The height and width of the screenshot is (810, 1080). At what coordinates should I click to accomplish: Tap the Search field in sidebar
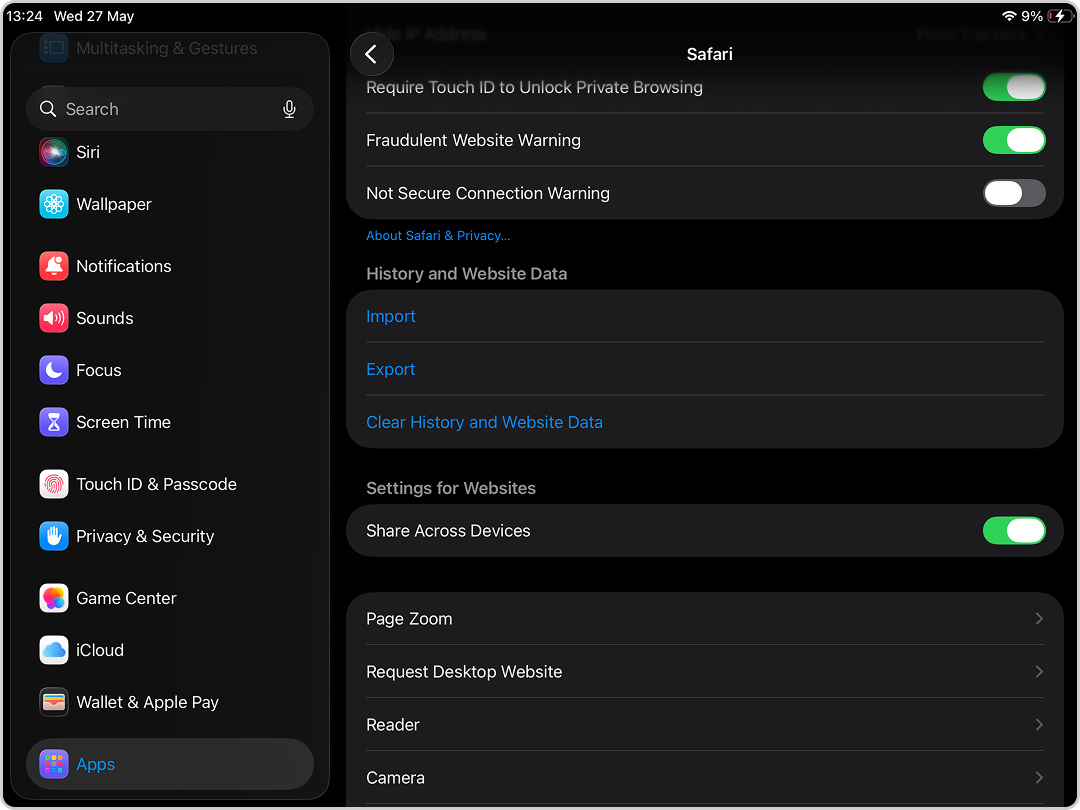170,109
